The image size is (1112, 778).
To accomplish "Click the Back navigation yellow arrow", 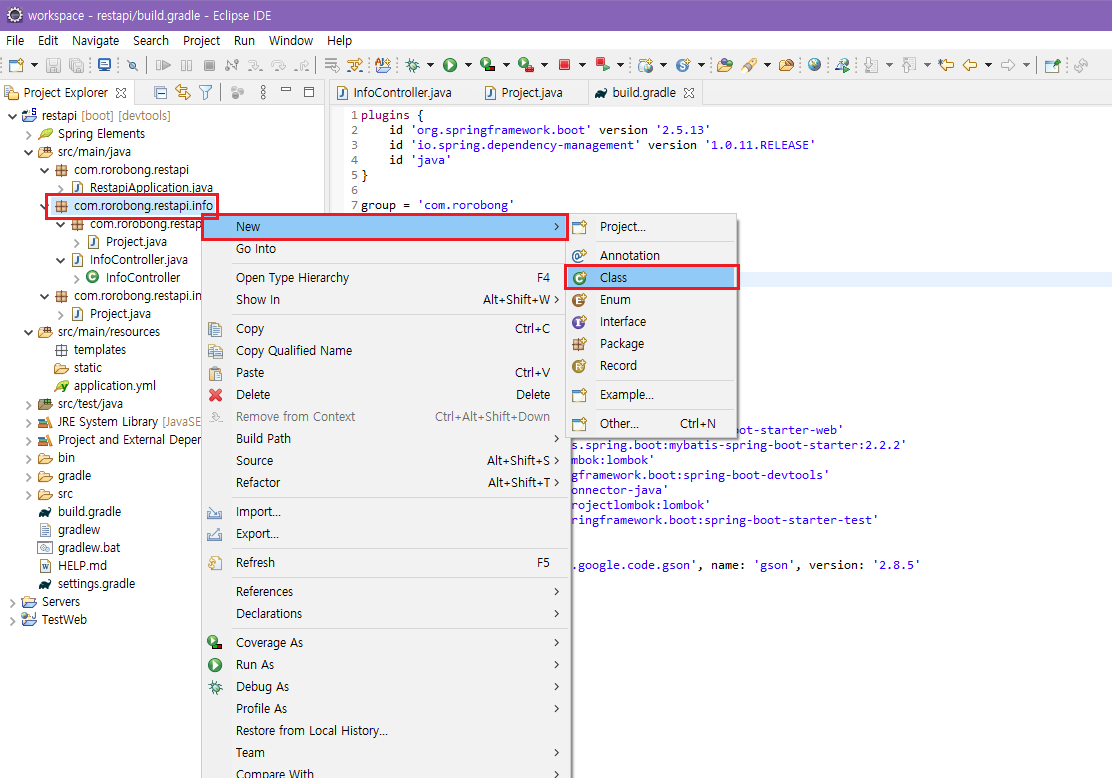I will tap(969, 65).
